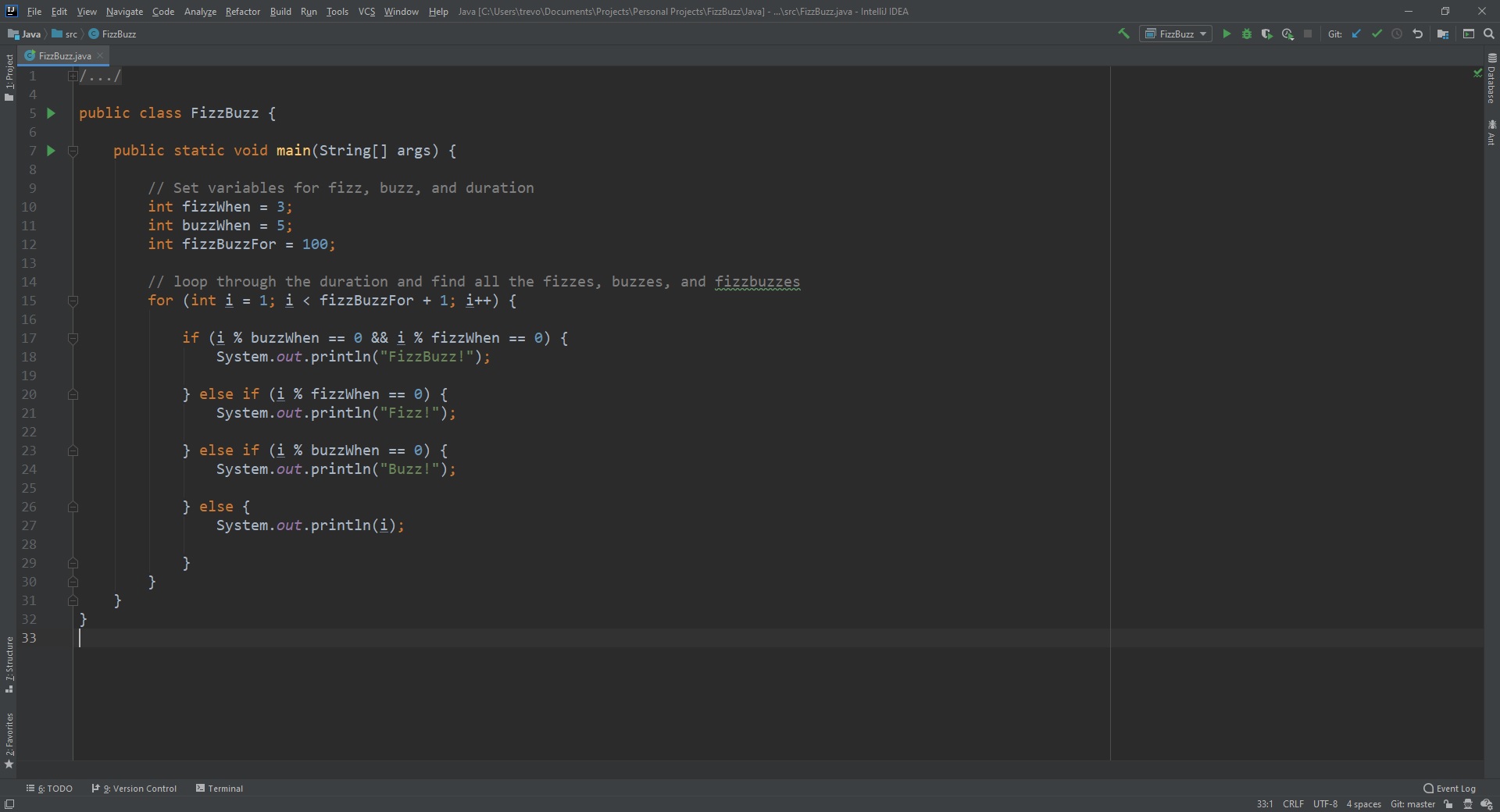1500x812 pixels.
Task: Open the Tools menu
Action: coord(337,12)
